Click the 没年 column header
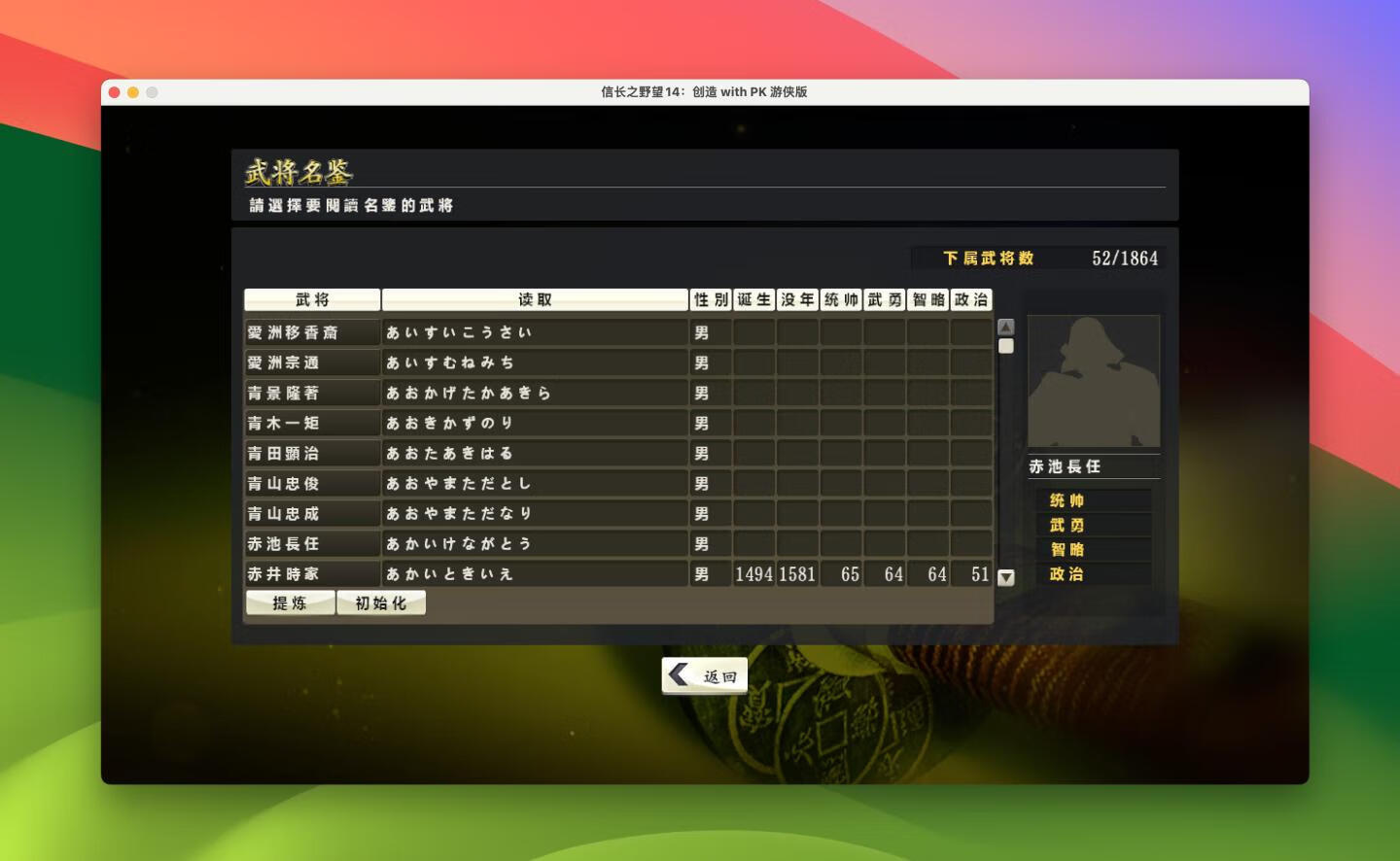This screenshot has height=861, width=1400. pos(797,299)
